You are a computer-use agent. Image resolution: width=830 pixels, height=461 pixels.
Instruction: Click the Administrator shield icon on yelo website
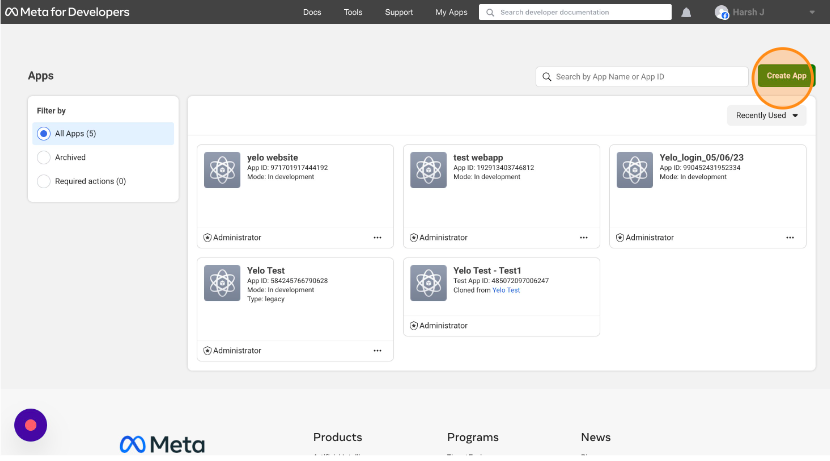coord(208,238)
